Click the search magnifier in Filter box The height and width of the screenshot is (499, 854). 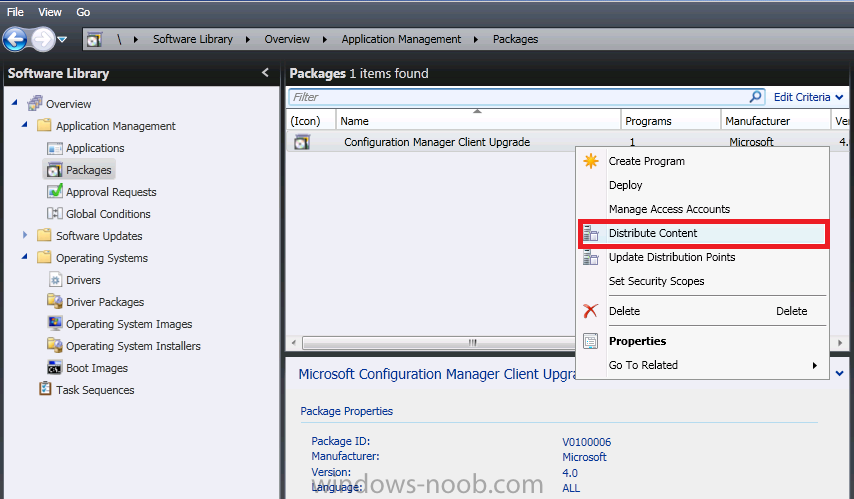coord(755,96)
